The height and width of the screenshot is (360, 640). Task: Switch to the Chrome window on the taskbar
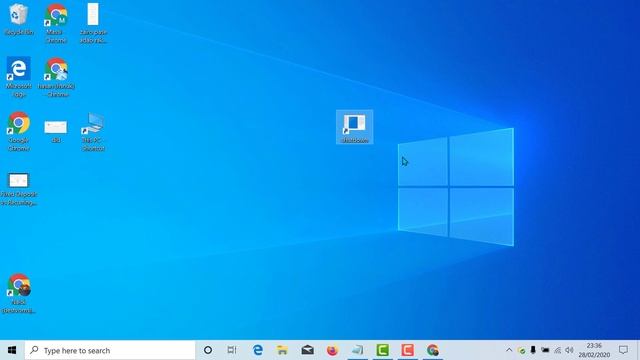coord(433,350)
